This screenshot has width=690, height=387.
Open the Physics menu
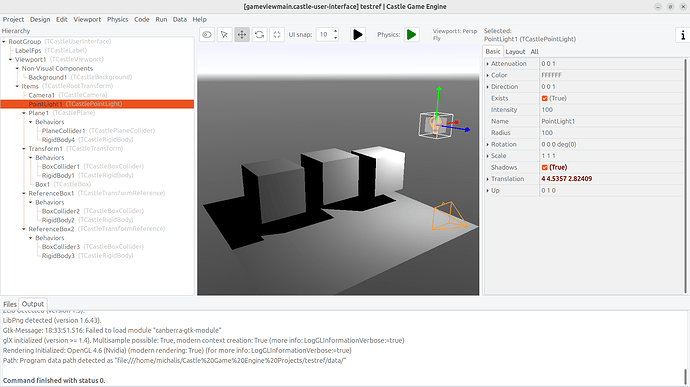pyautogui.click(x=117, y=19)
